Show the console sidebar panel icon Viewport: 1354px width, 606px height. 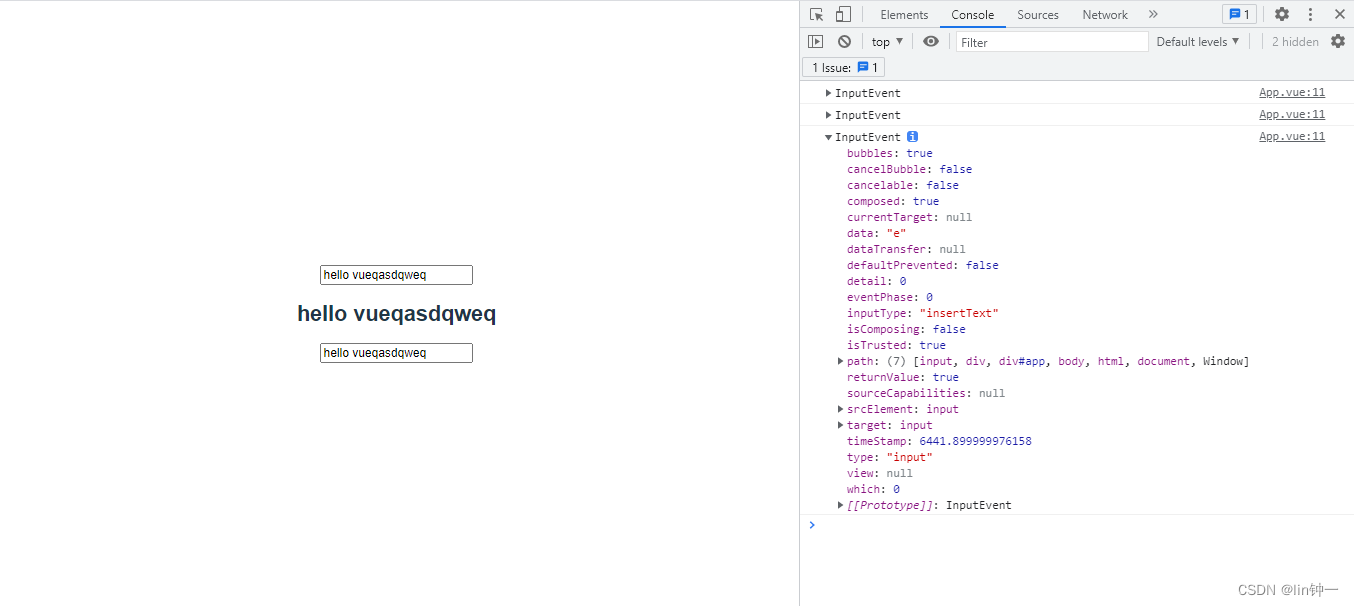coord(816,42)
